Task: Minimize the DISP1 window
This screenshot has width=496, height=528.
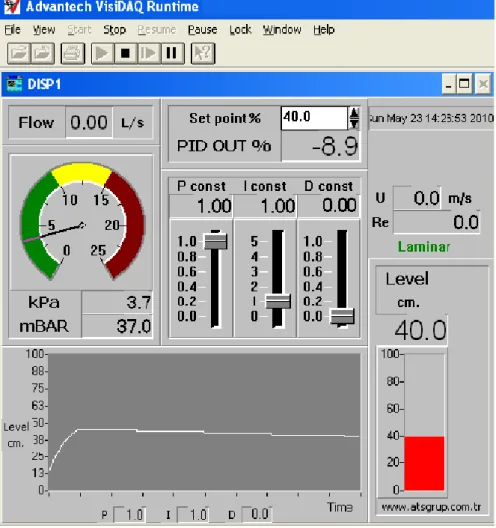Action: tap(449, 84)
